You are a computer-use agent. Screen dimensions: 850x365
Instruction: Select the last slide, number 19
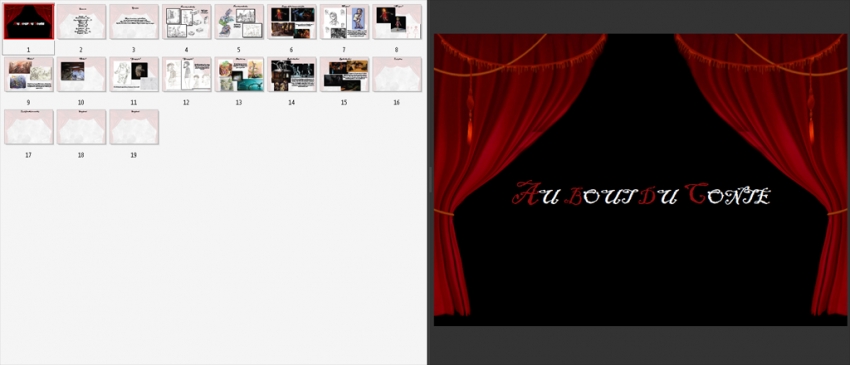pyautogui.click(x=134, y=127)
